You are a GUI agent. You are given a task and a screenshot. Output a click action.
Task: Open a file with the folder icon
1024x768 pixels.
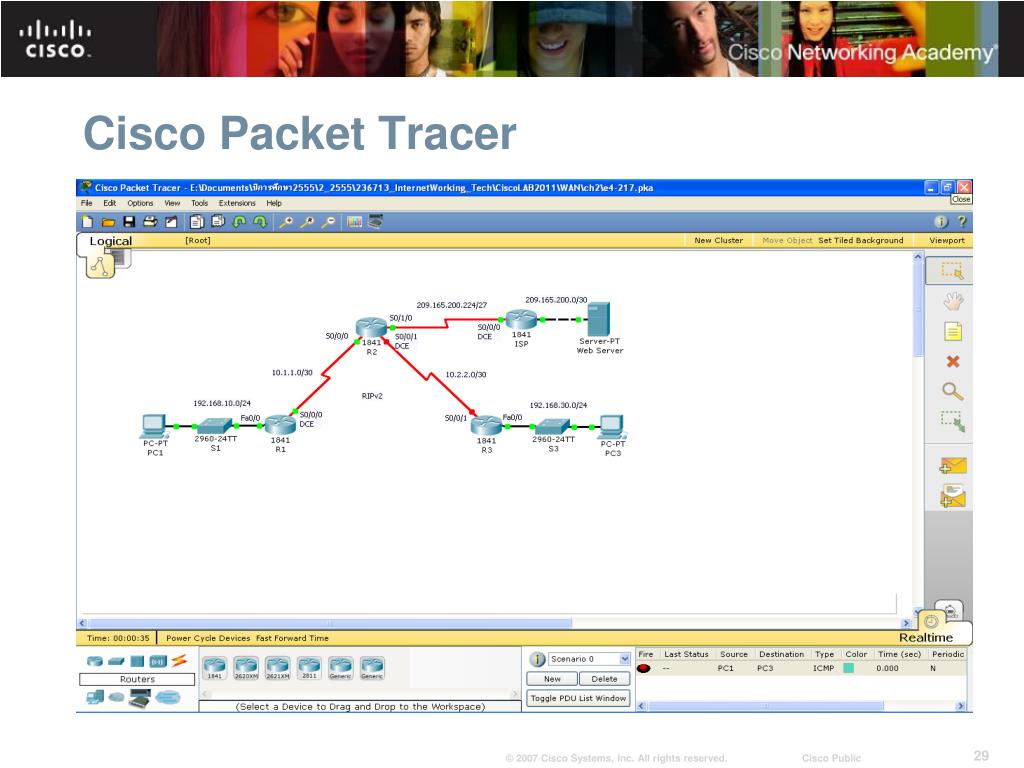(x=108, y=222)
